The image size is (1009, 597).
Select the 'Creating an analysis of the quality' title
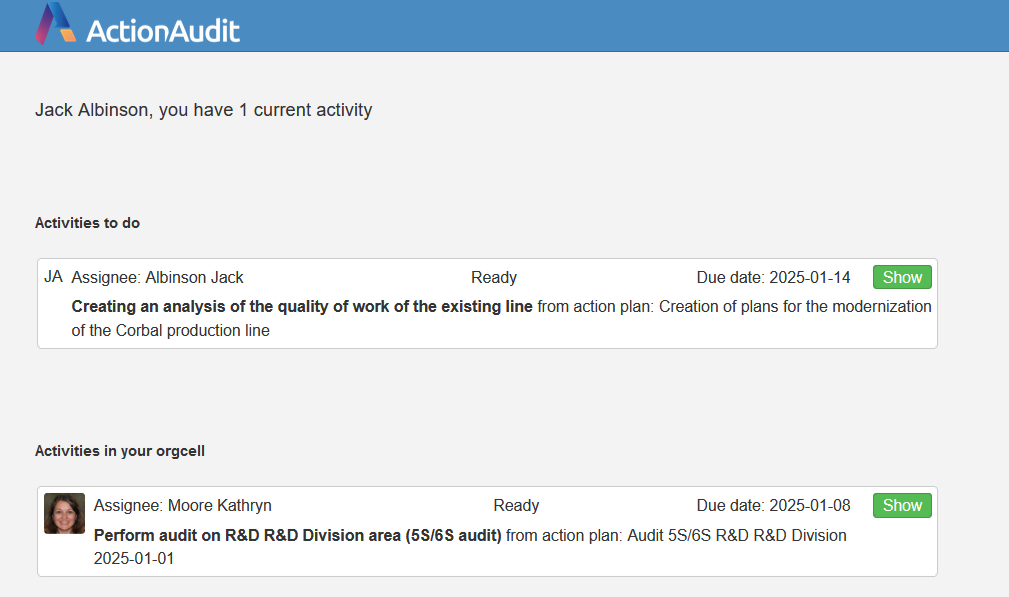coord(302,306)
